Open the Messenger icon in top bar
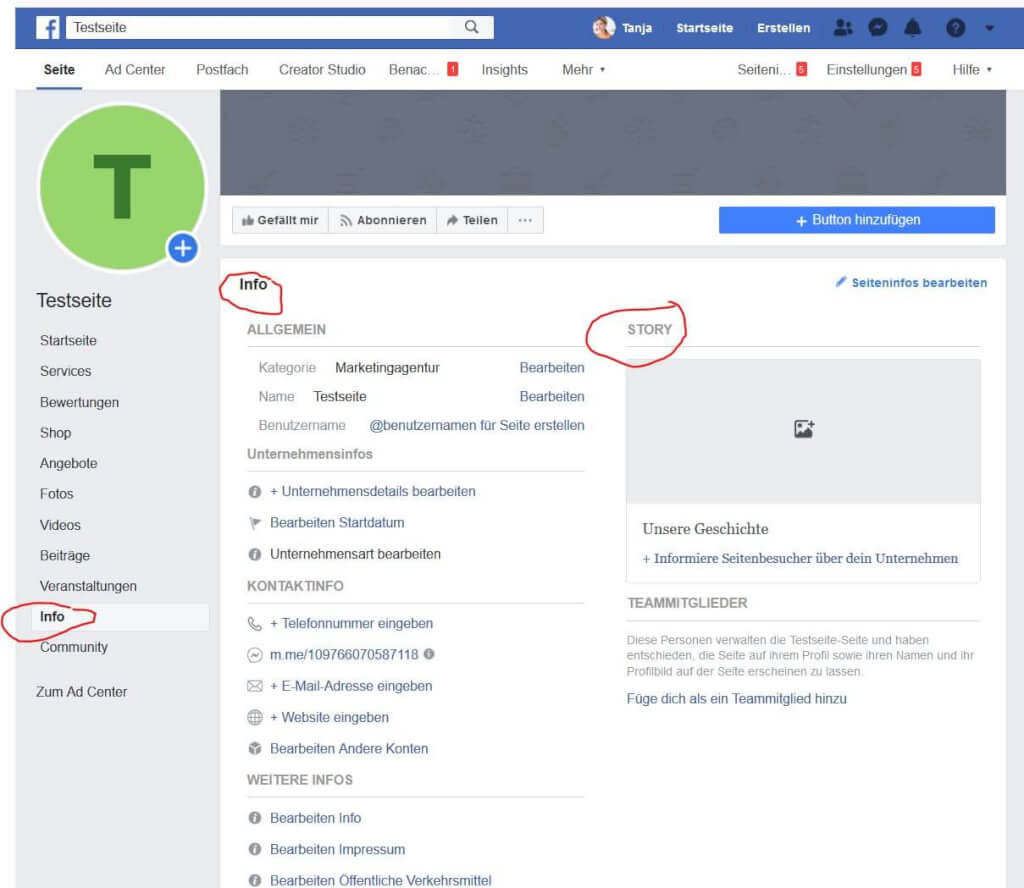The width and height of the screenshot is (1024, 888). pos(878,28)
